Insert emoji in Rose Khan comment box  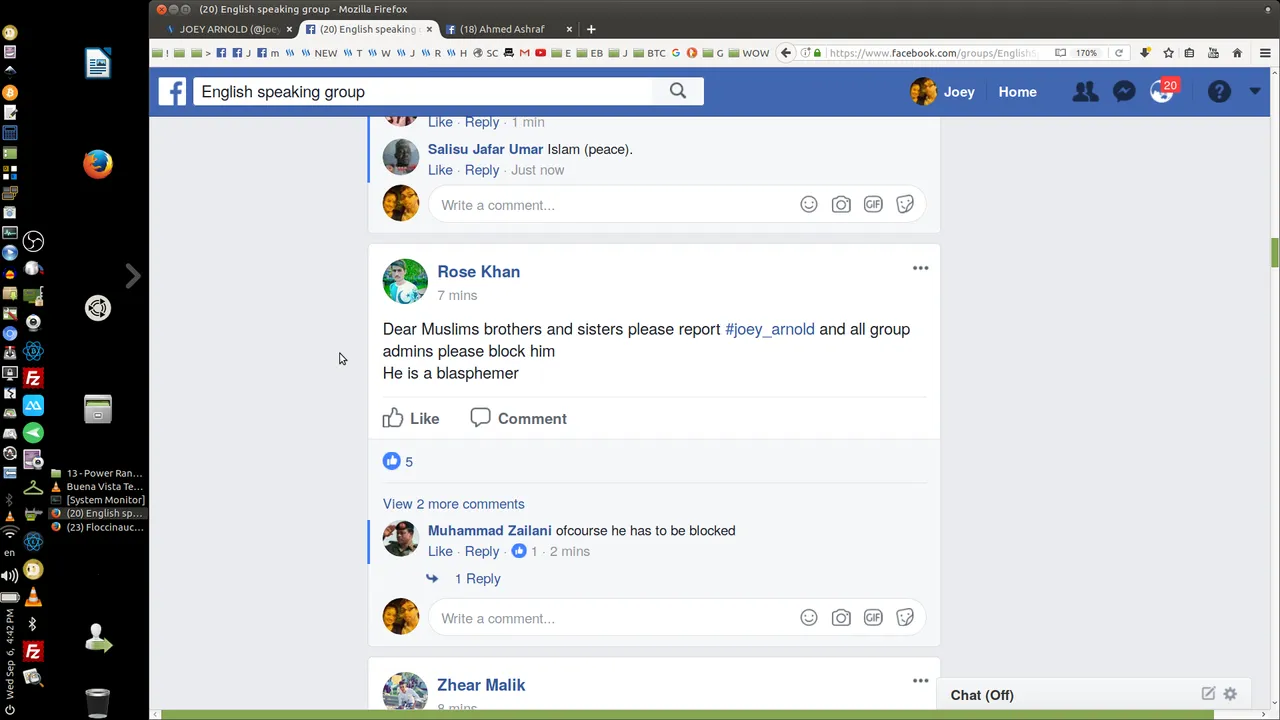809,618
